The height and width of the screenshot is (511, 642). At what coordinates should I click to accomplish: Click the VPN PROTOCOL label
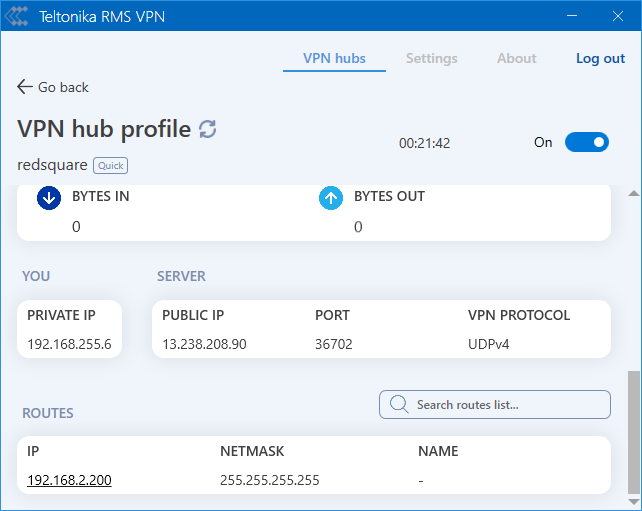click(x=519, y=315)
